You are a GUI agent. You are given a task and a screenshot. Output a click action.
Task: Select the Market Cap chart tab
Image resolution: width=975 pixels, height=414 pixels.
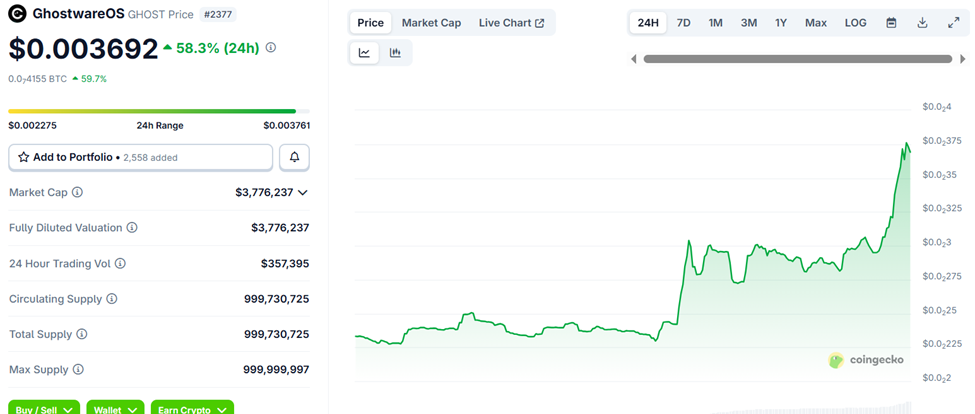[431, 23]
